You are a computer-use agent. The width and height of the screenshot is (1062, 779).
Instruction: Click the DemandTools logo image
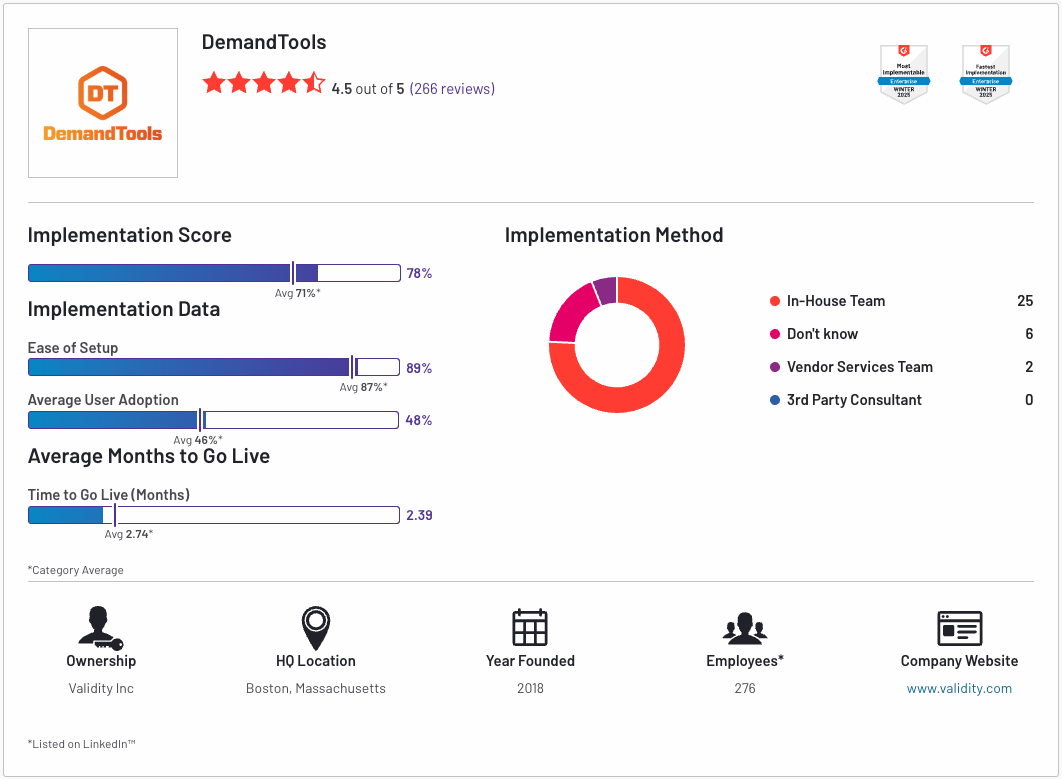103,103
